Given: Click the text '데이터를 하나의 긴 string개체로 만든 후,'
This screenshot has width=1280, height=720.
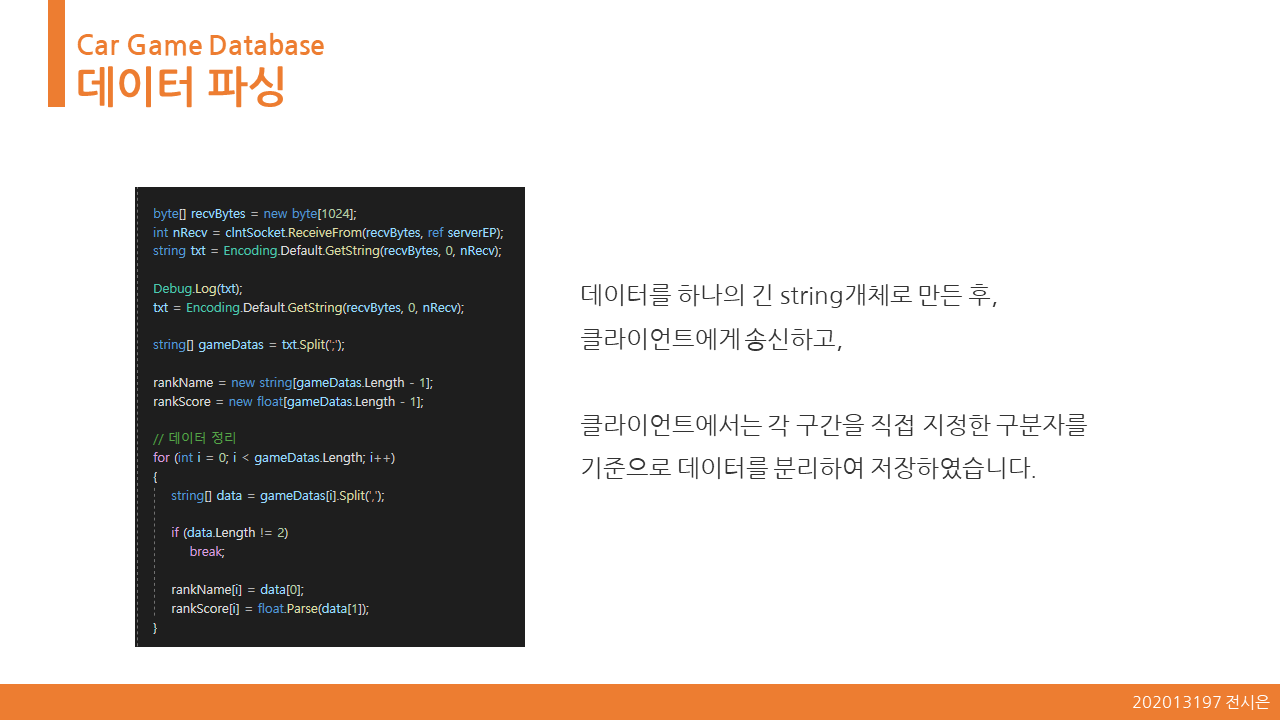Looking at the screenshot, I should click(x=789, y=297).
